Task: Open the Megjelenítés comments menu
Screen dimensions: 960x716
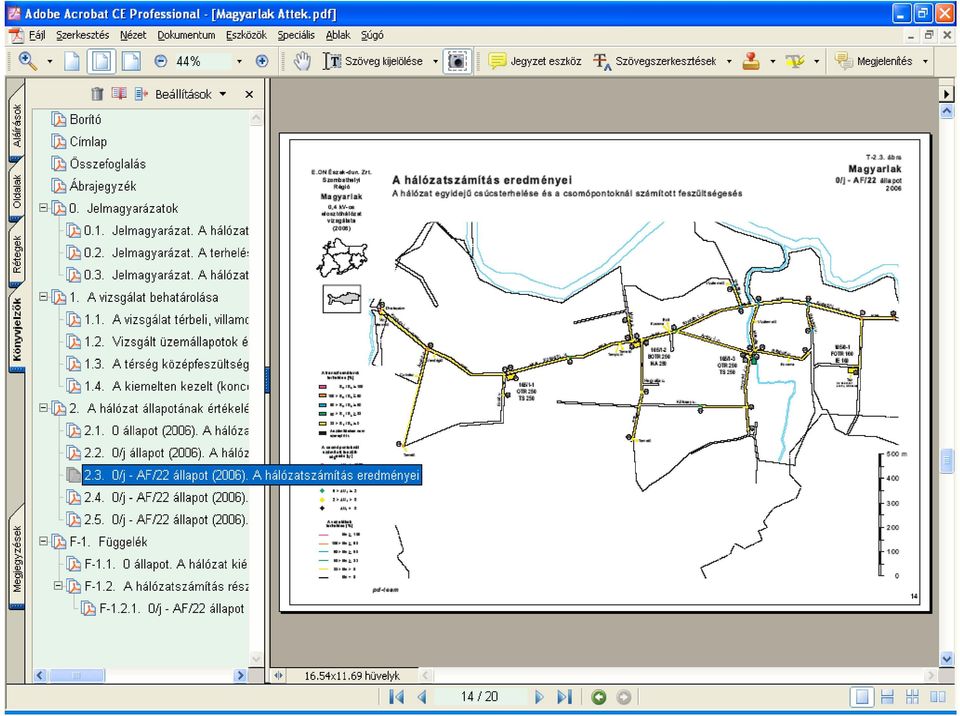Action: click(x=882, y=61)
